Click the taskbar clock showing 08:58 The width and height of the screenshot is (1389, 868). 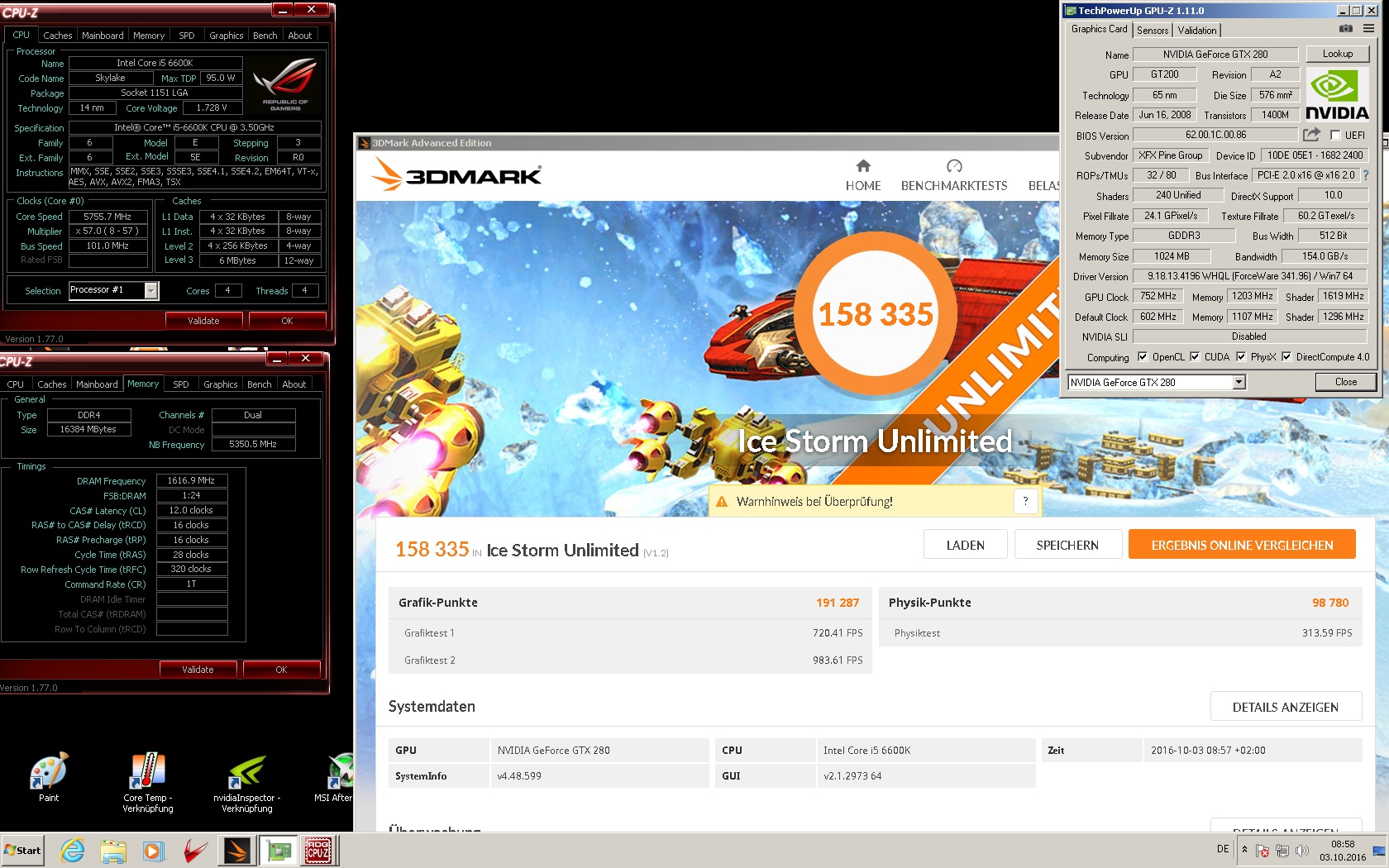[1343, 851]
